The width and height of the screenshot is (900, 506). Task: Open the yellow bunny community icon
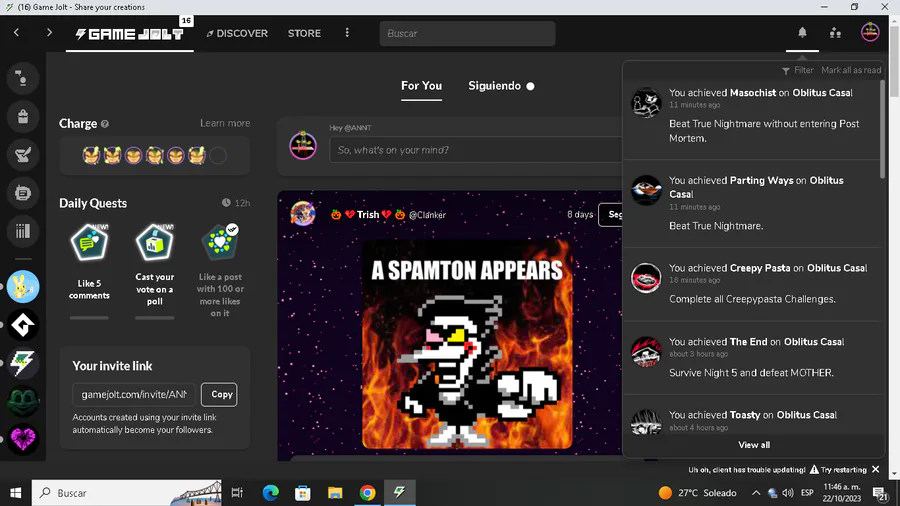(23, 286)
